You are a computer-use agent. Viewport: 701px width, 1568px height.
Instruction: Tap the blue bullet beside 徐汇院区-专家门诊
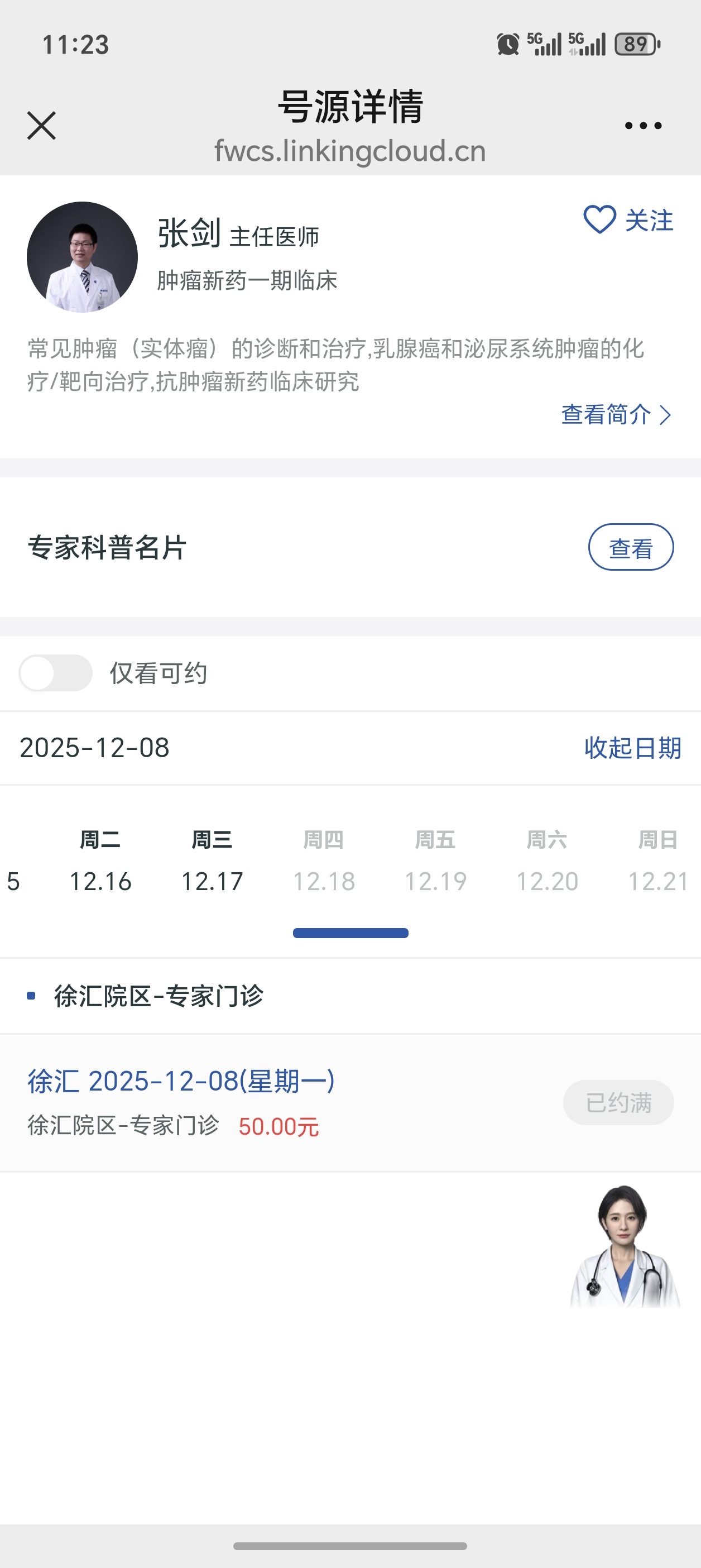(31, 996)
